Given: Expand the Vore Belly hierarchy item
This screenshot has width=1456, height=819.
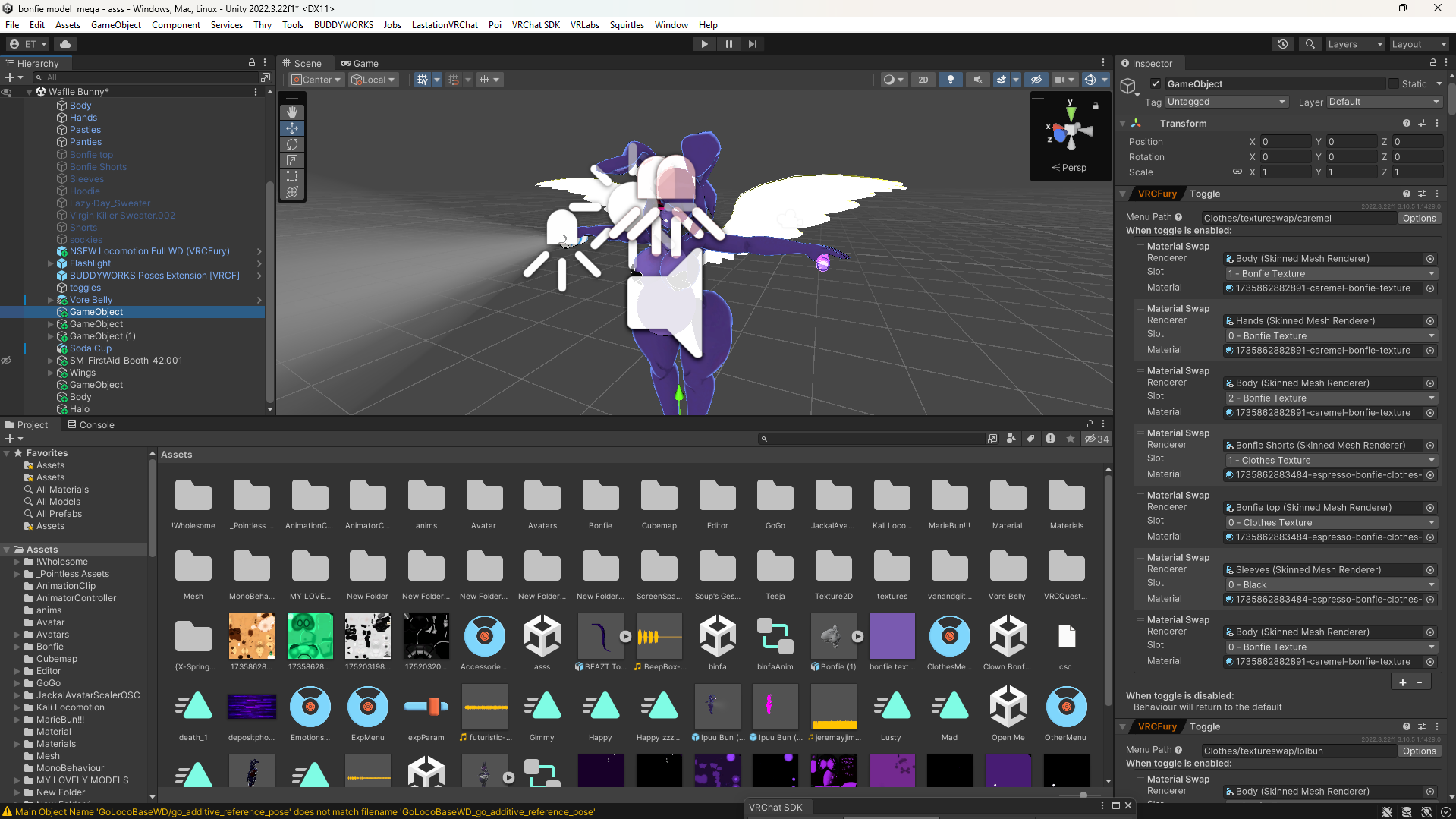Looking at the screenshot, I should point(51,300).
